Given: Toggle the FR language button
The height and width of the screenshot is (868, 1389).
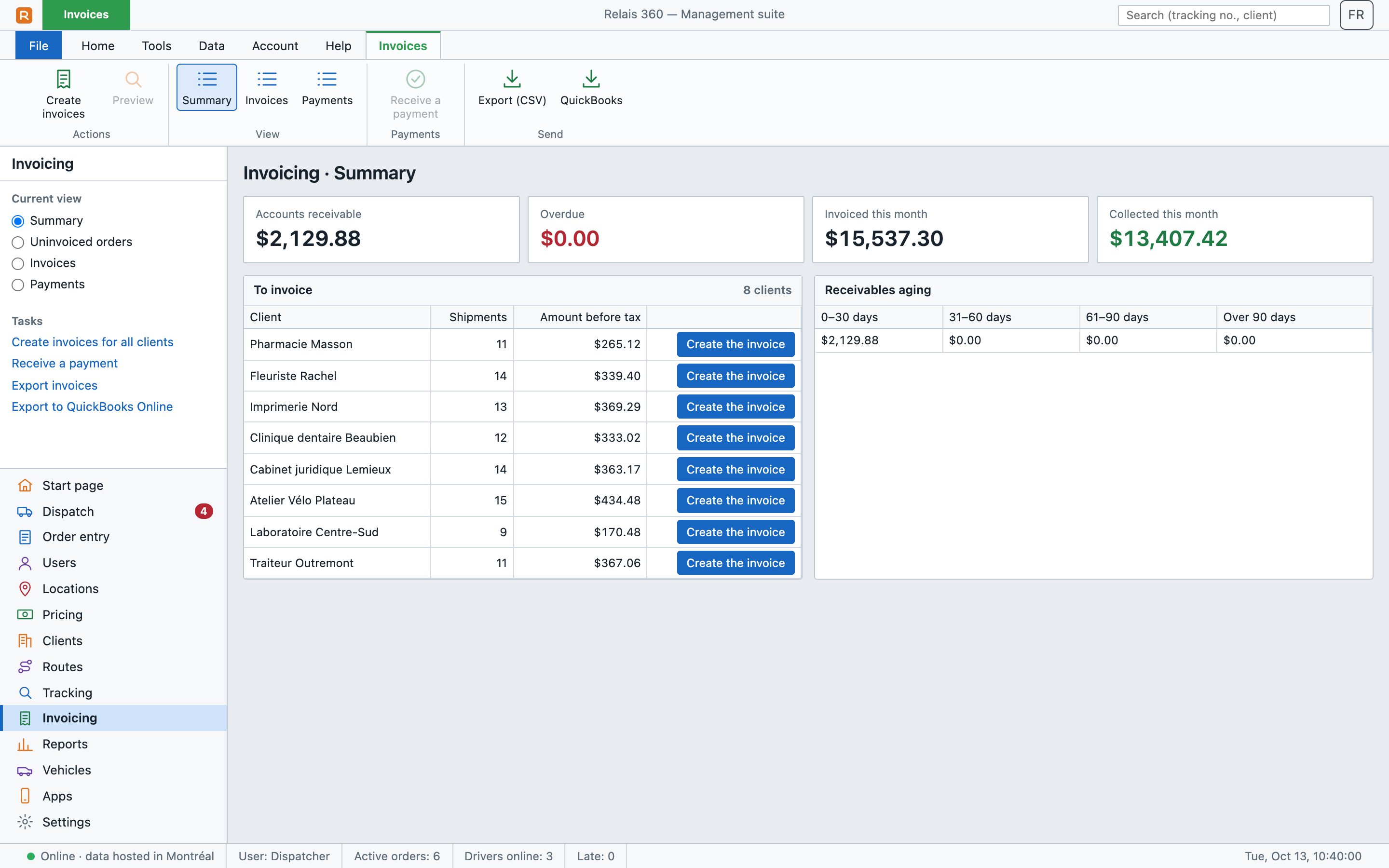Looking at the screenshot, I should coord(1356,15).
